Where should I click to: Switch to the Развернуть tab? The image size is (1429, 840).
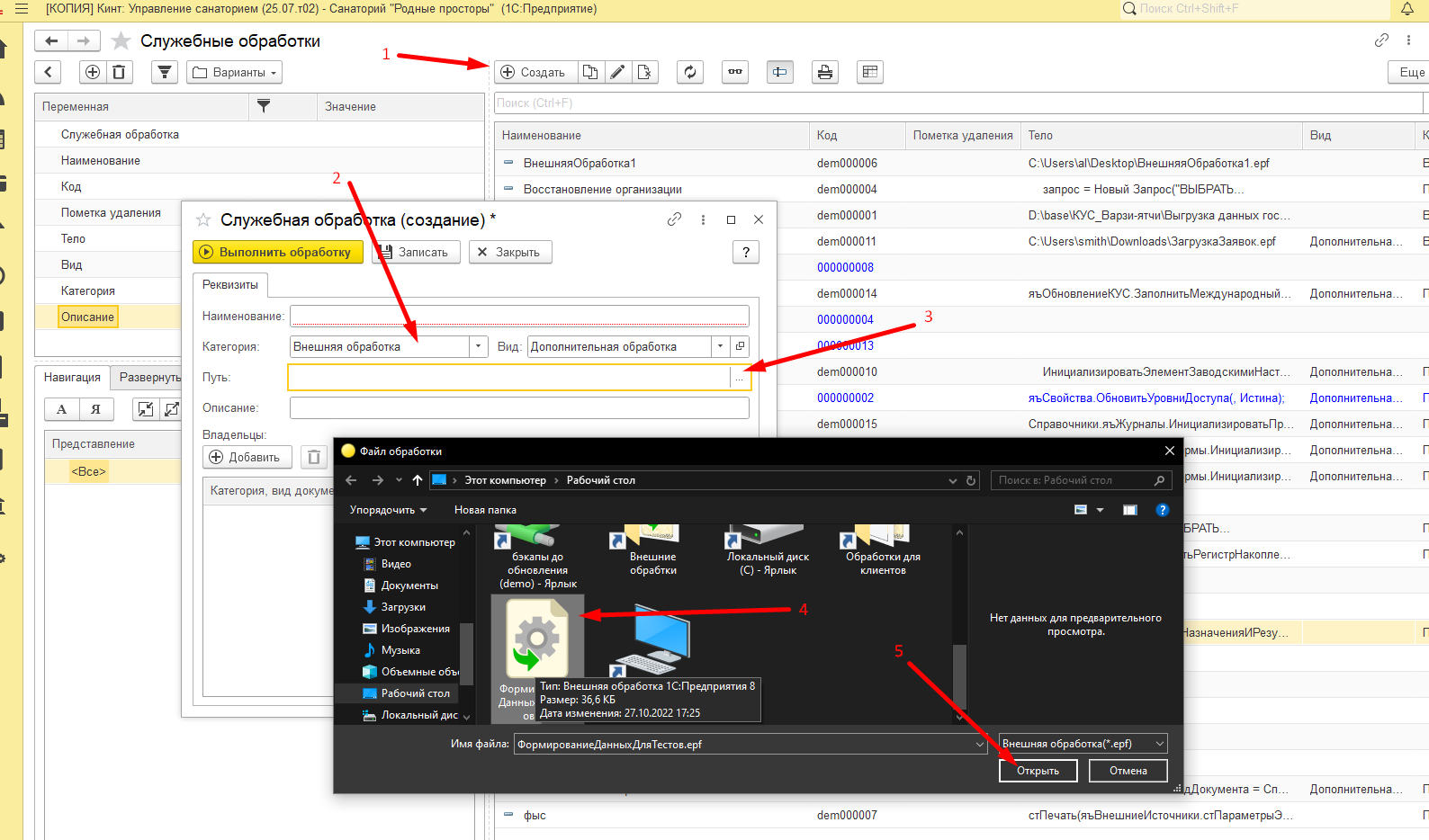(x=149, y=378)
